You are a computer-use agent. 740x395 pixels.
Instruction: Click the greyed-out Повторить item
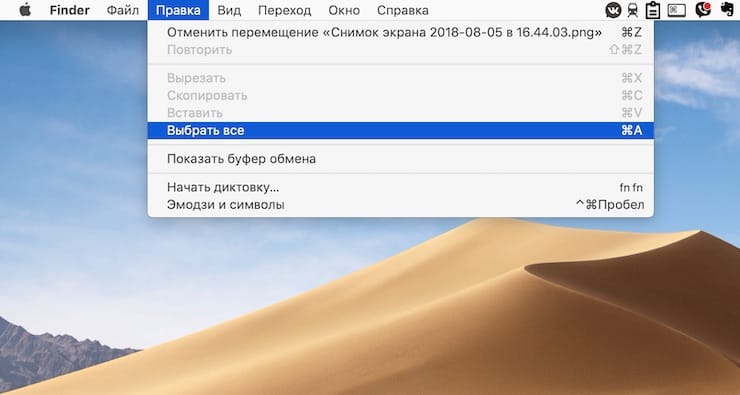[x=401, y=50]
